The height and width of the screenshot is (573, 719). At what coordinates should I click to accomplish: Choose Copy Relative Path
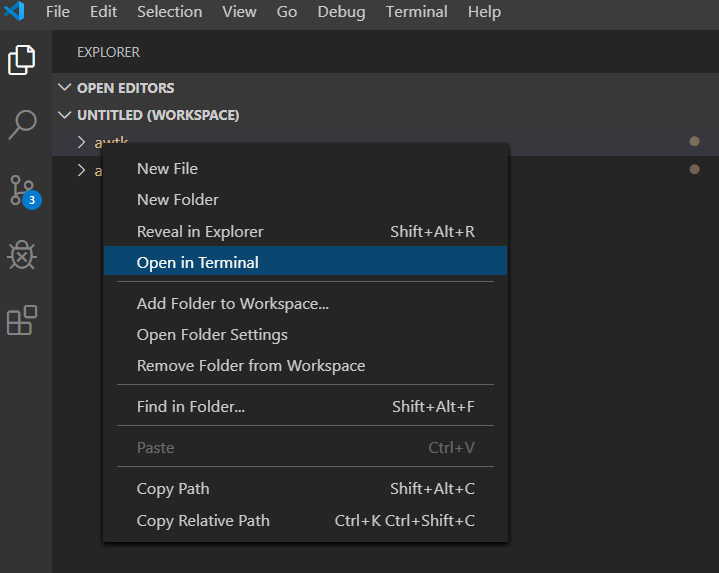pos(305,521)
